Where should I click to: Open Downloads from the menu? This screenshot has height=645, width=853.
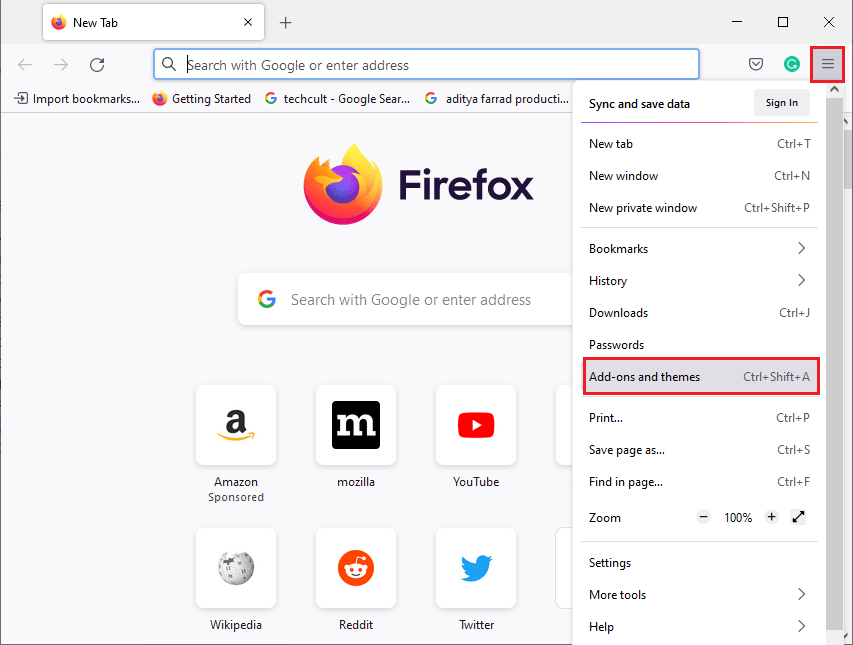700,313
